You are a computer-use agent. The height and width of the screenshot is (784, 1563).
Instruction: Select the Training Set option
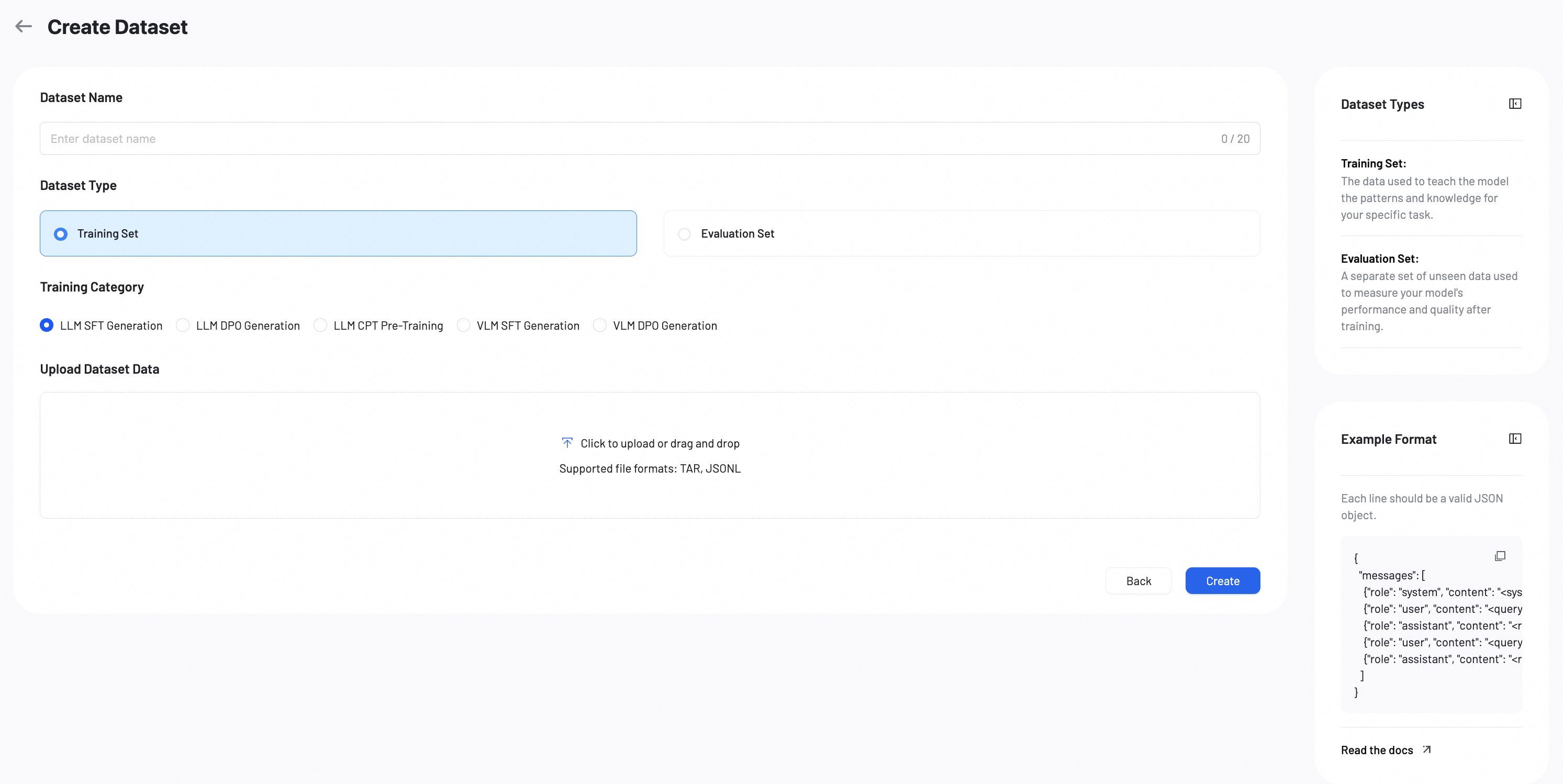(338, 233)
